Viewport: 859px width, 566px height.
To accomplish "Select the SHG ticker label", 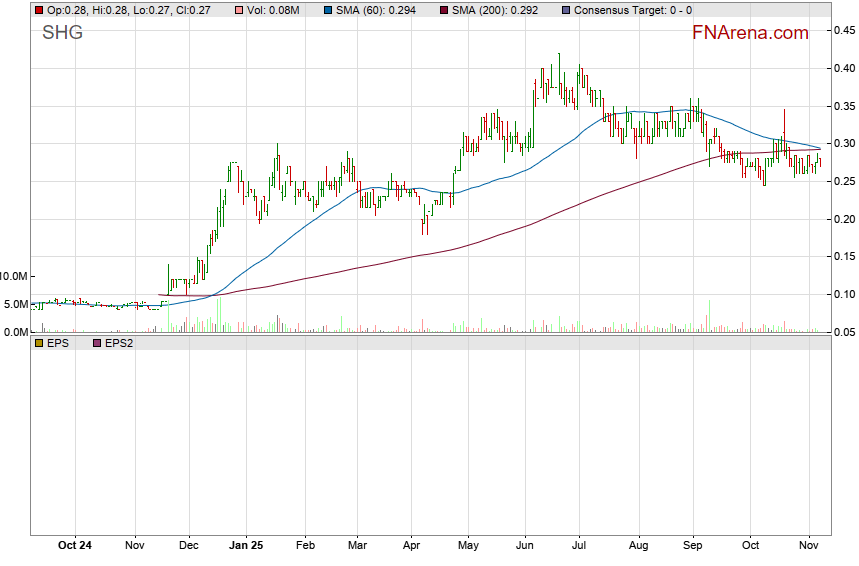I will pyautogui.click(x=62, y=33).
